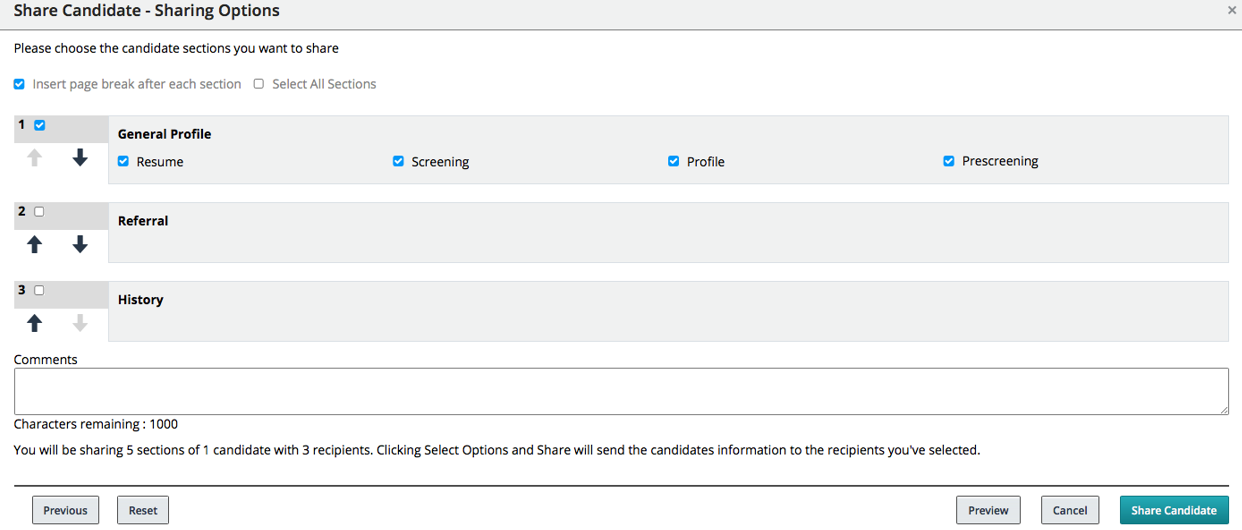Click into the Comments text area
The image size is (1242, 530).
[x=620, y=391]
